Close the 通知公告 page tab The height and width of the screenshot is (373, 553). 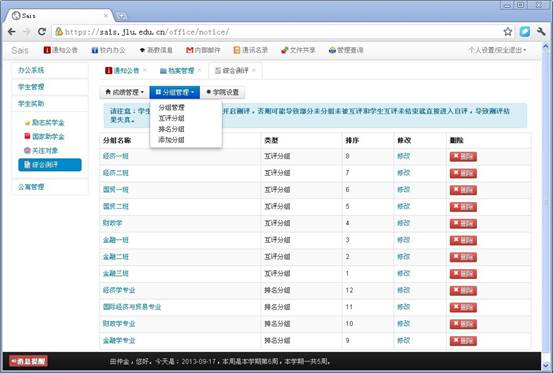point(145,70)
